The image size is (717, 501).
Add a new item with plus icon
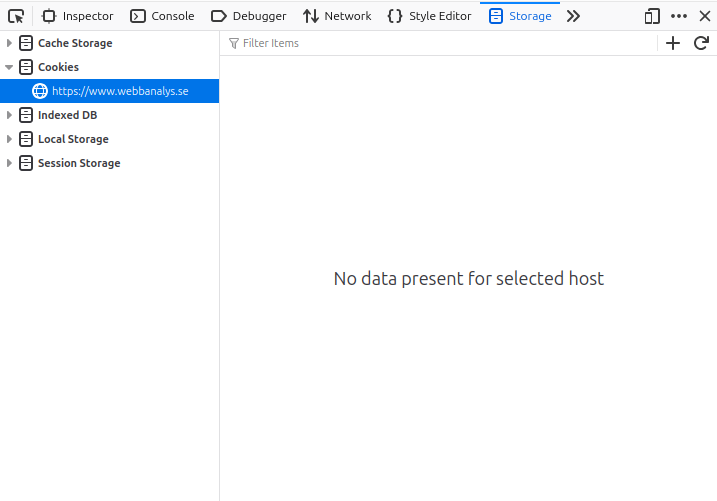tap(673, 43)
